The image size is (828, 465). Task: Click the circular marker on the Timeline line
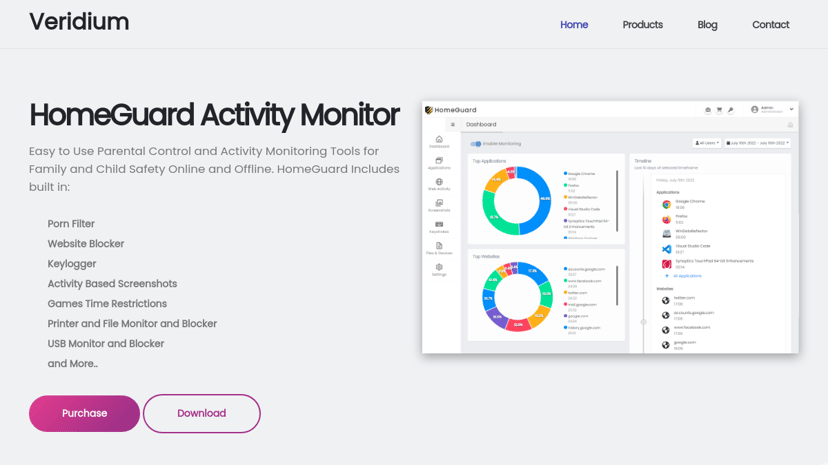(x=643, y=322)
